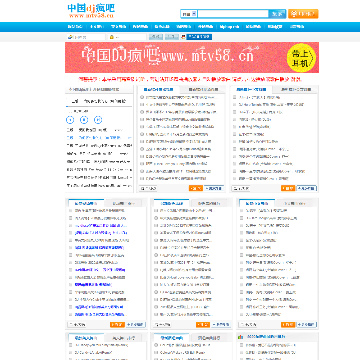Click the search text input box
Viewport: 360px width, 360px height.
[233, 14]
